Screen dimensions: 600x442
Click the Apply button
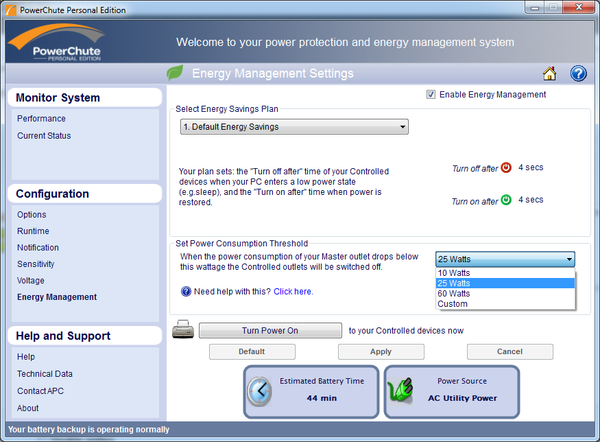pyautogui.click(x=381, y=352)
